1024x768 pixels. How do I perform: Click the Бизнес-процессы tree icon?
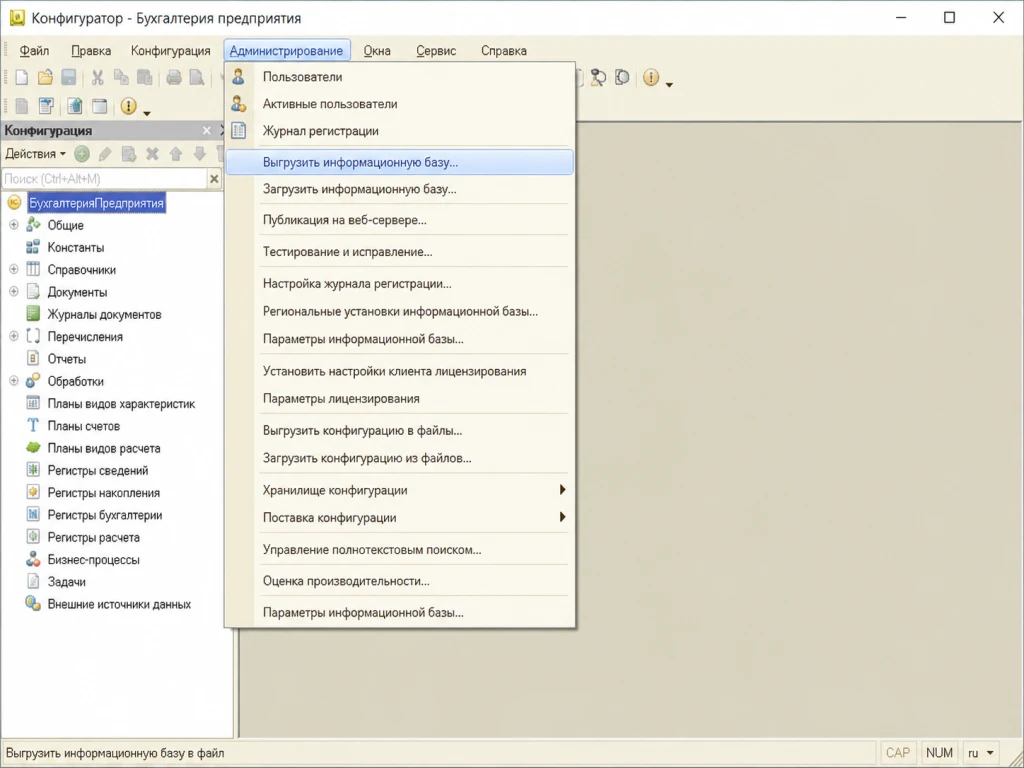[x=33, y=560]
